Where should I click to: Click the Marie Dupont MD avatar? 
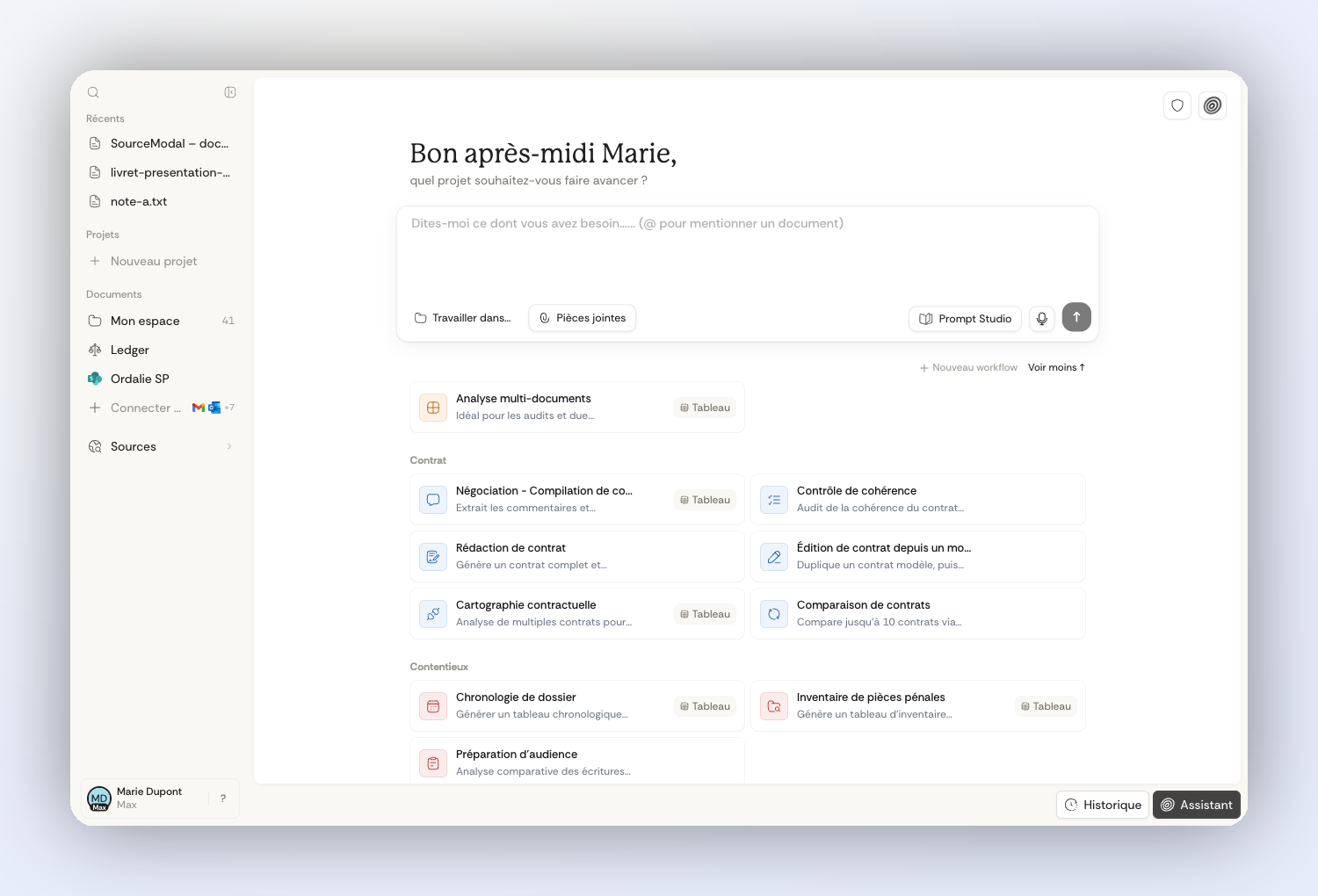[x=99, y=798]
